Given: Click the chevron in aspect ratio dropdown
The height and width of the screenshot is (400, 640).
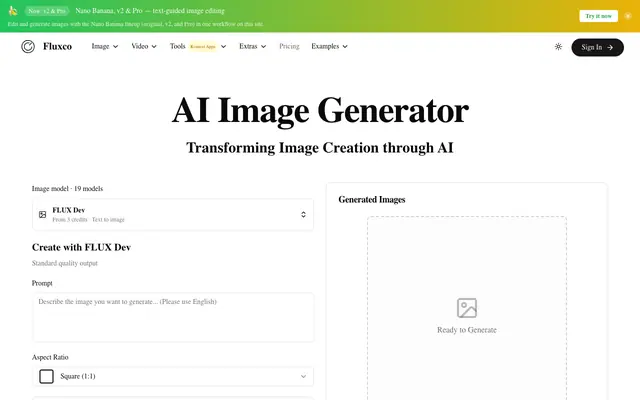Looking at the screenshot, I should pyautogui.click(x=303, y=376).
